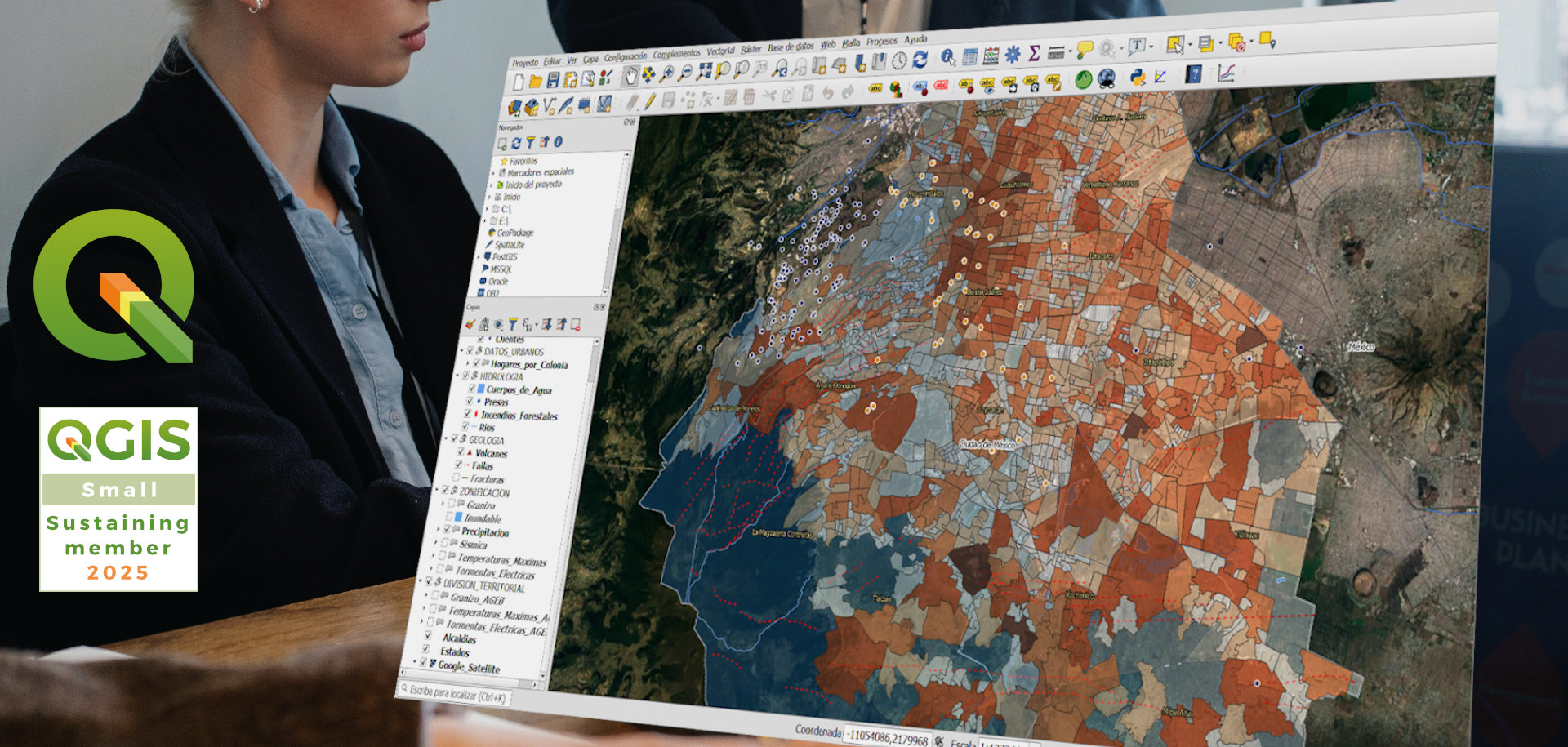Viewport: 1568px width, 747px height.
Task: Activate the Zoom In tool
Action: pos(666,73)
